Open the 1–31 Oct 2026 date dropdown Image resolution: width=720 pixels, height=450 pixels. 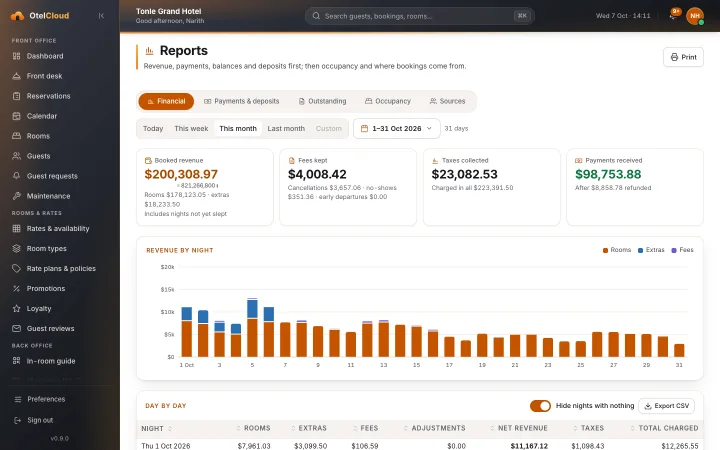[396, 129]
